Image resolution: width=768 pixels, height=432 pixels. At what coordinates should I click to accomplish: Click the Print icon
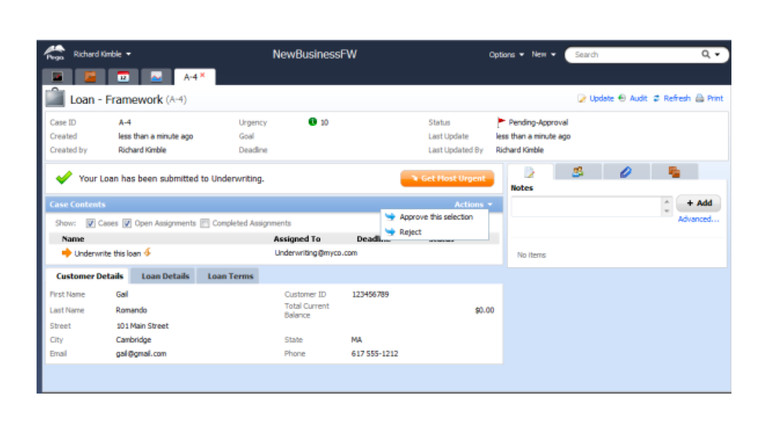[x=700, y=99]
